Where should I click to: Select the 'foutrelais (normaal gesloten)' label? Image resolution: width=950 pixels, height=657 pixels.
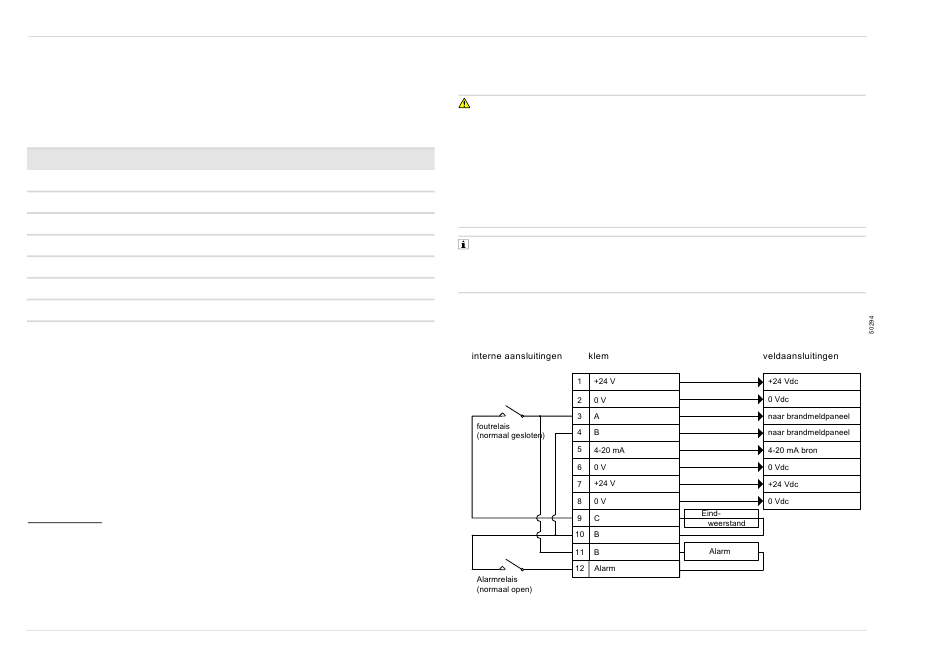[511, 431]
